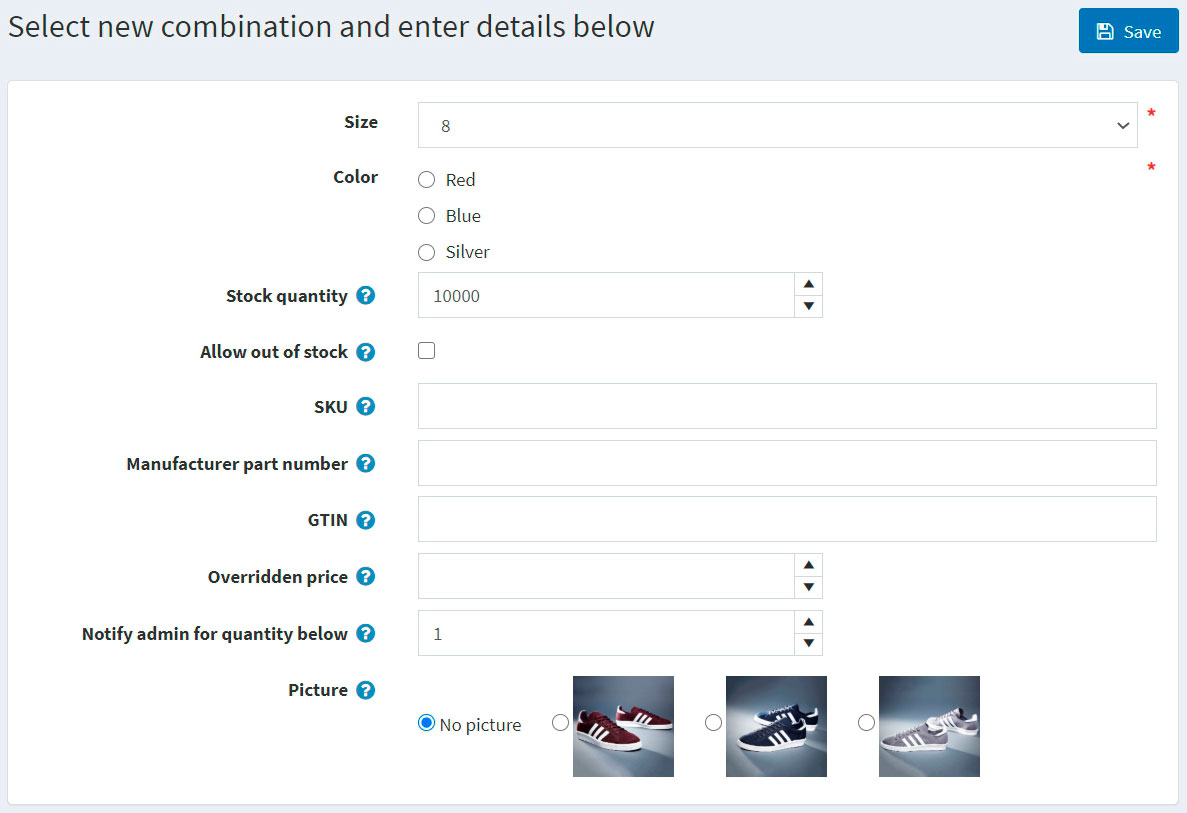The image size is (1187, 813).
Task: Select the Silver color radio option
Action: tap(427, 252)
